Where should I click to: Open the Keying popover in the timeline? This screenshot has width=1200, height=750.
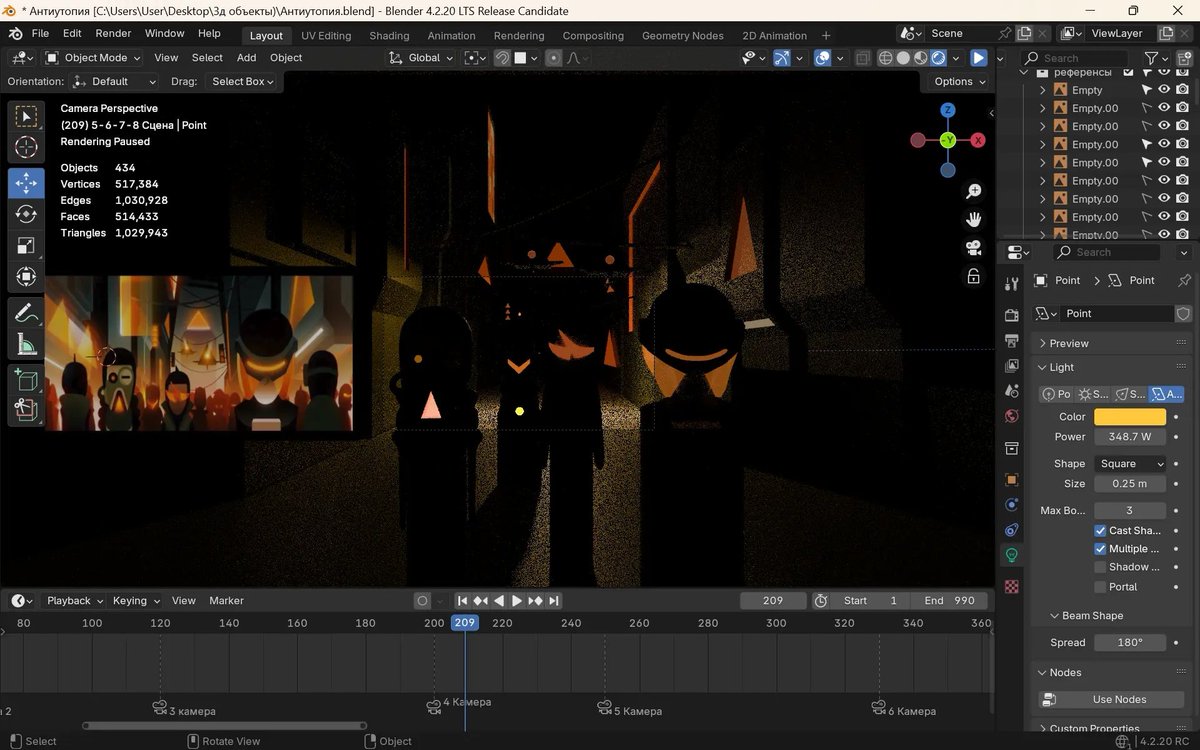[136, 601]
